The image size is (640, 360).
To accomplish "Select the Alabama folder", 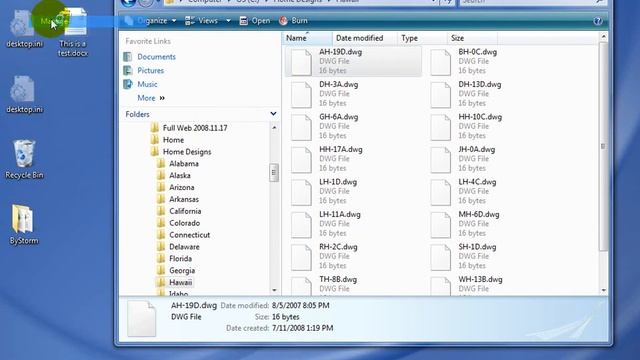I will coord(184,163).
